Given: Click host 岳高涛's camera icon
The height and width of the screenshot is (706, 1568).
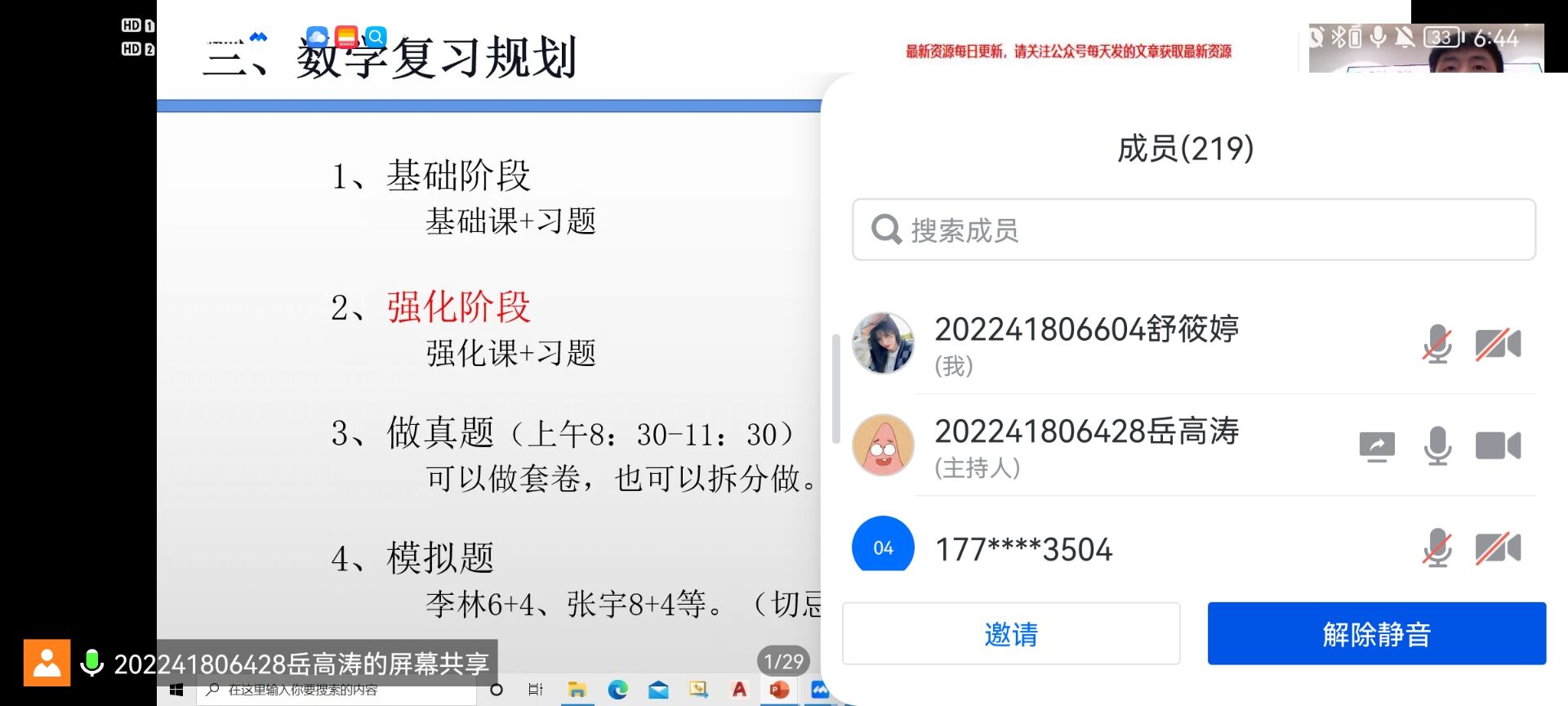Looking at the screenshot, I should pyautogui.click(x=1498, y=446).
